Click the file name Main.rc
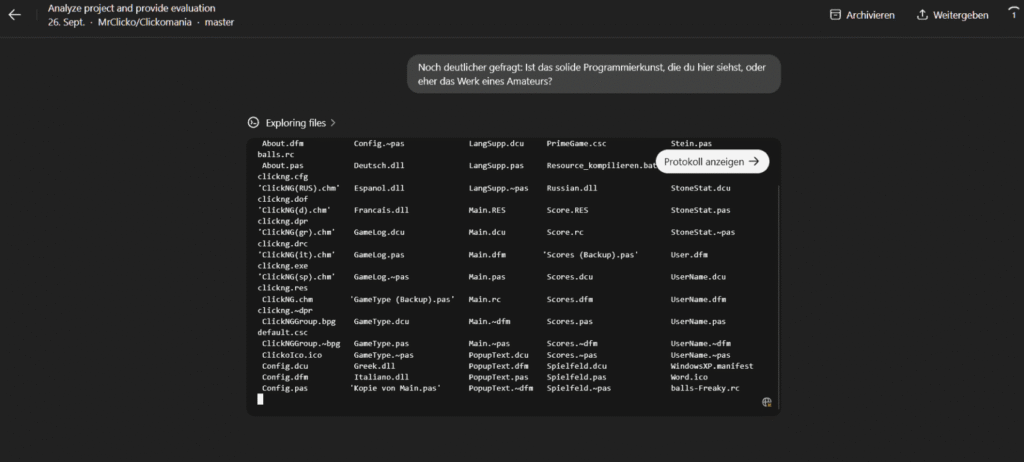Viewport: 1024px width, 462px height. point(485,299)
